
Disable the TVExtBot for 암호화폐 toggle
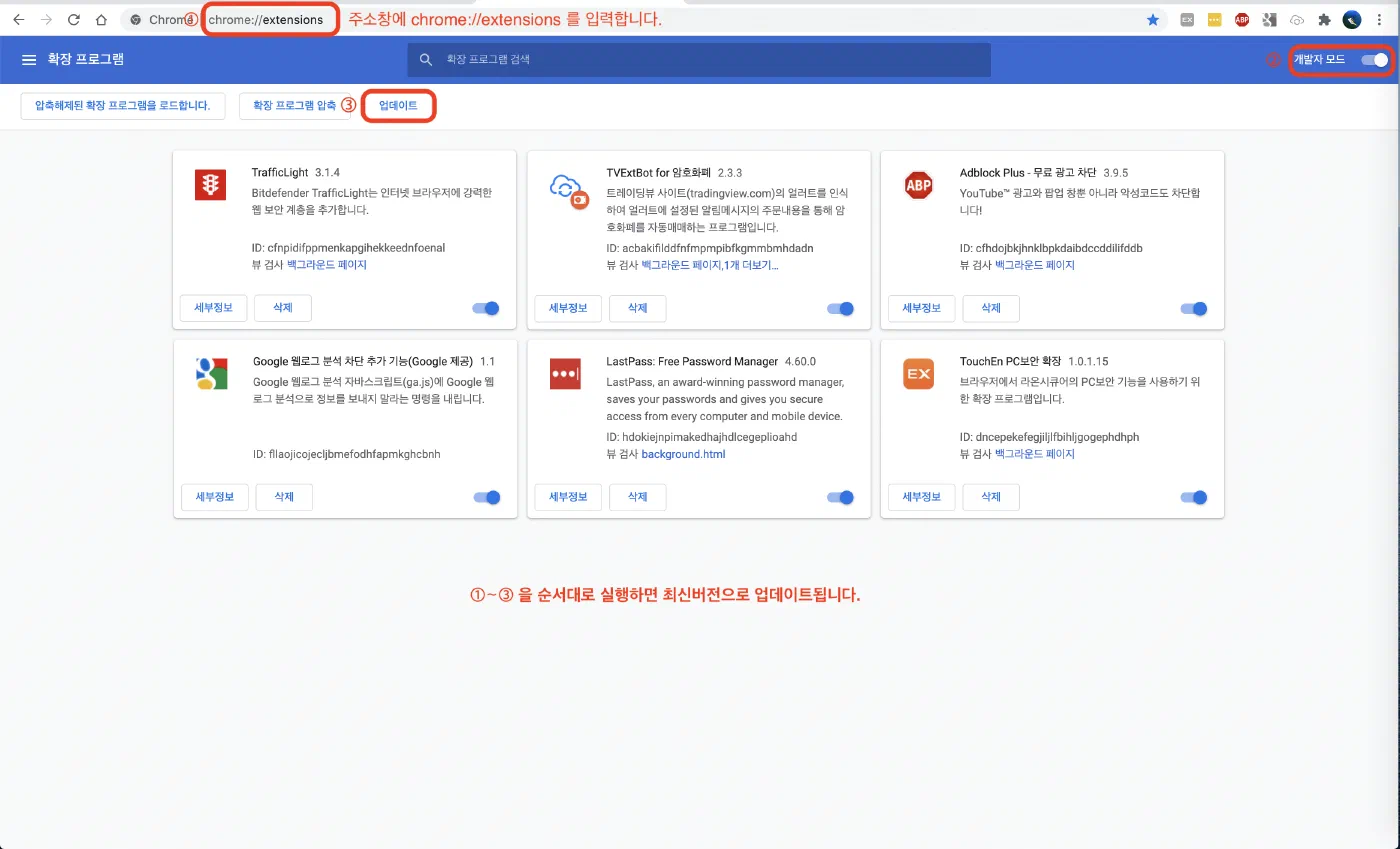840,308
